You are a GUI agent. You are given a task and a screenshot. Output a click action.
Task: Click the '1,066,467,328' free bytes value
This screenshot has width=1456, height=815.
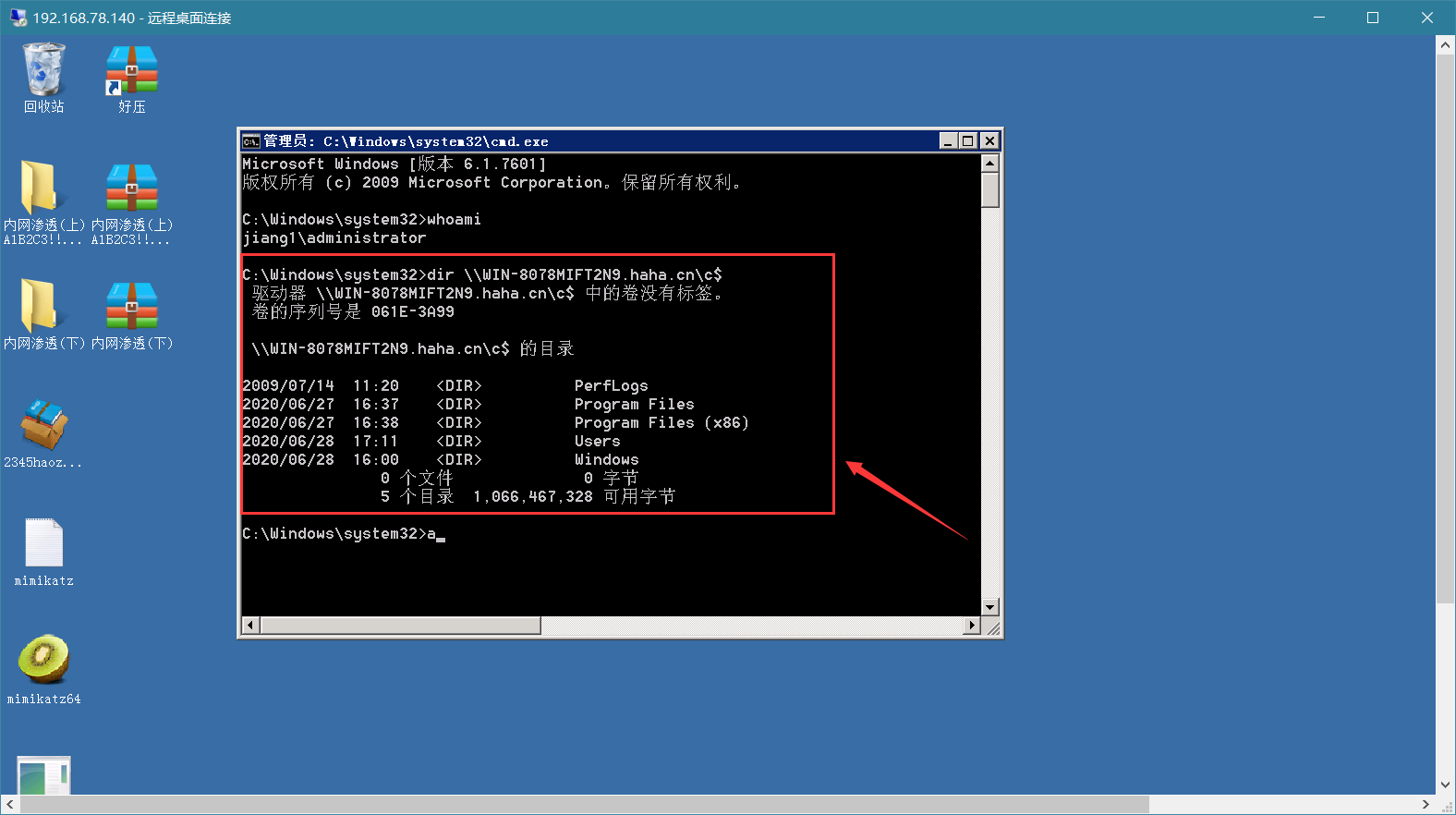tap(533, 497)
